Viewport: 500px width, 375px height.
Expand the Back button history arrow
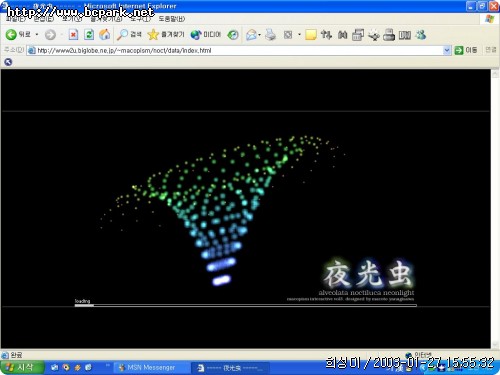(x=37, y=34)
